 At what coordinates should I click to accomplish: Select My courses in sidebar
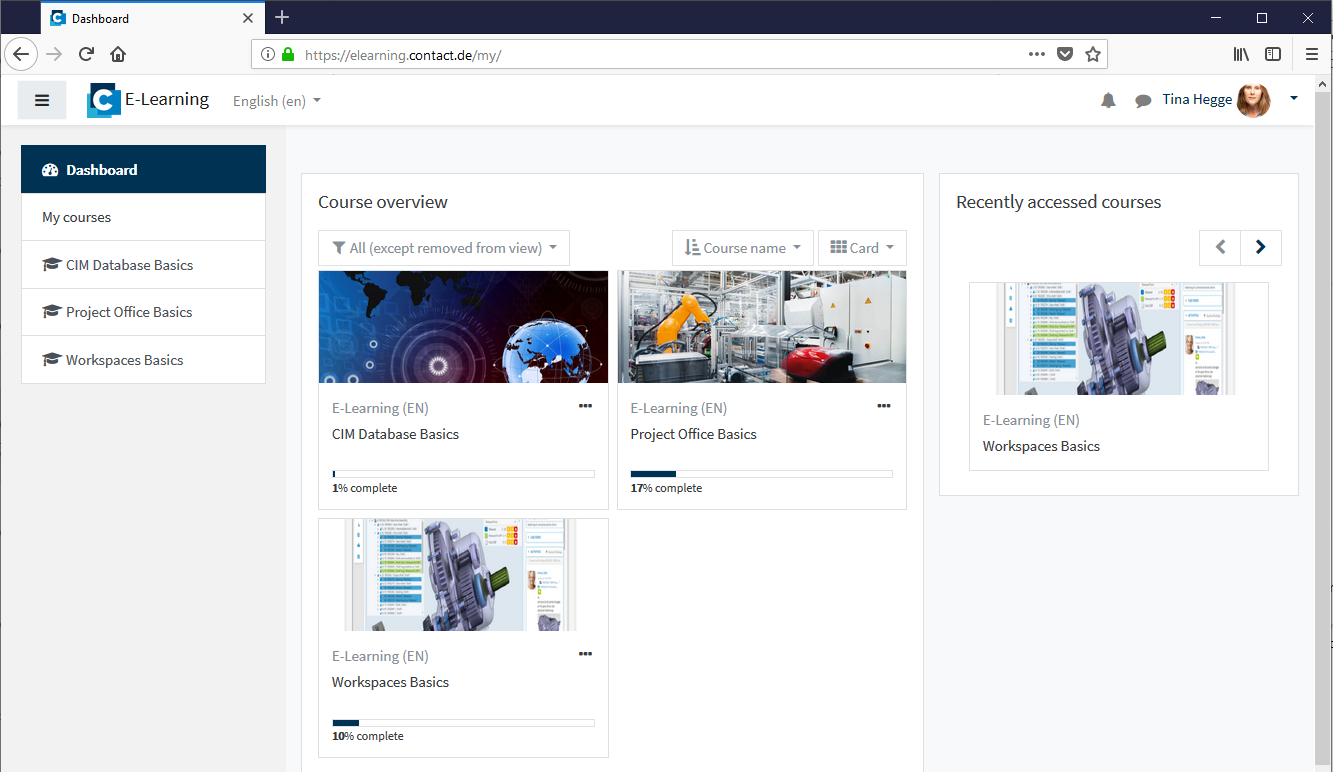point(77,217)
